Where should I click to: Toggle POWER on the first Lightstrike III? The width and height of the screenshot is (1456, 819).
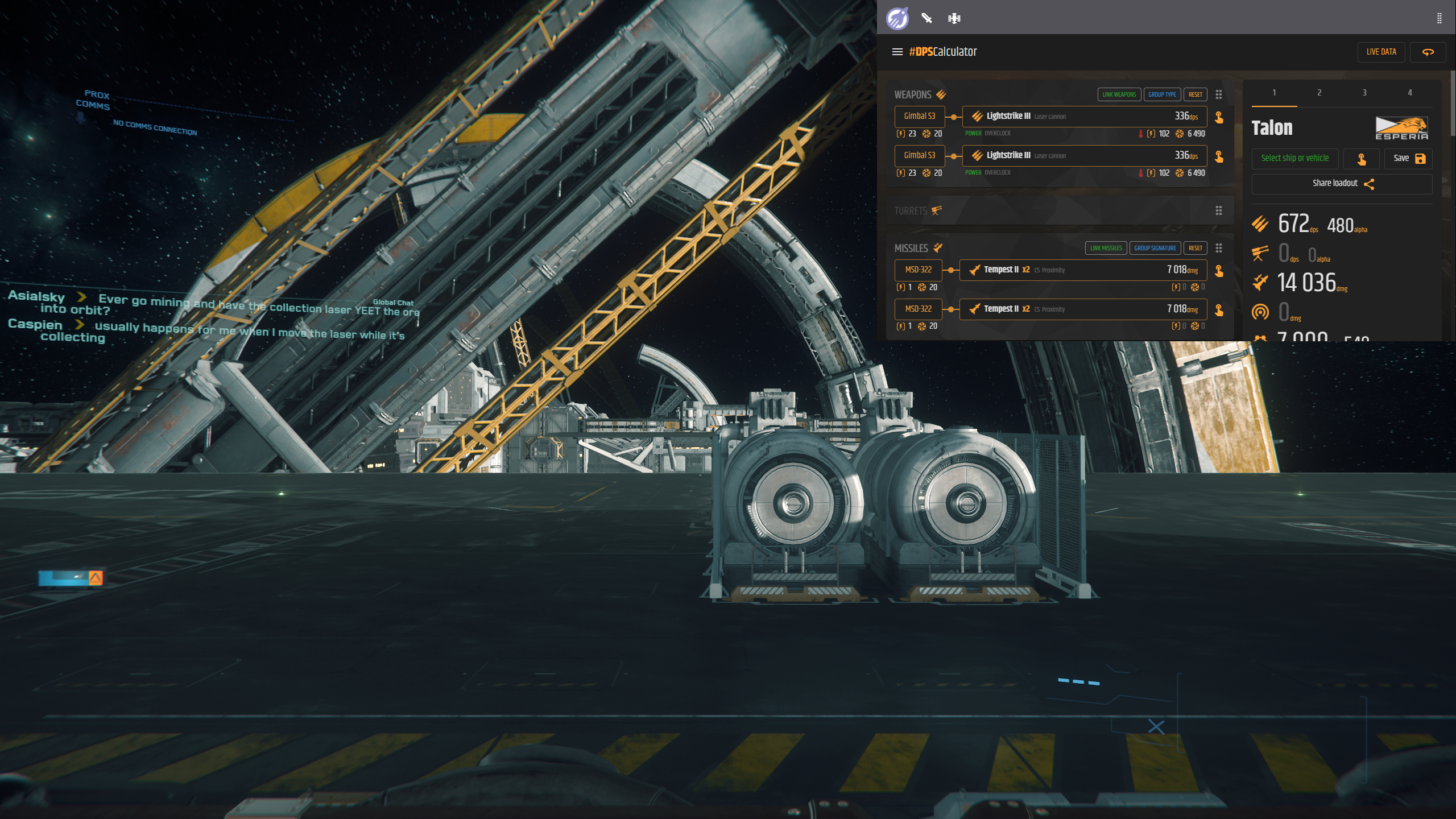[973, 133]
